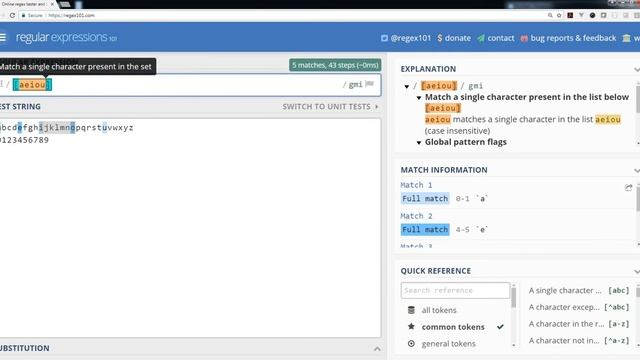Image resolution: width=640 pixels, height=360 pixels.
Task: Click the Twitter icon beside @regex101
Action: (384, 38)
